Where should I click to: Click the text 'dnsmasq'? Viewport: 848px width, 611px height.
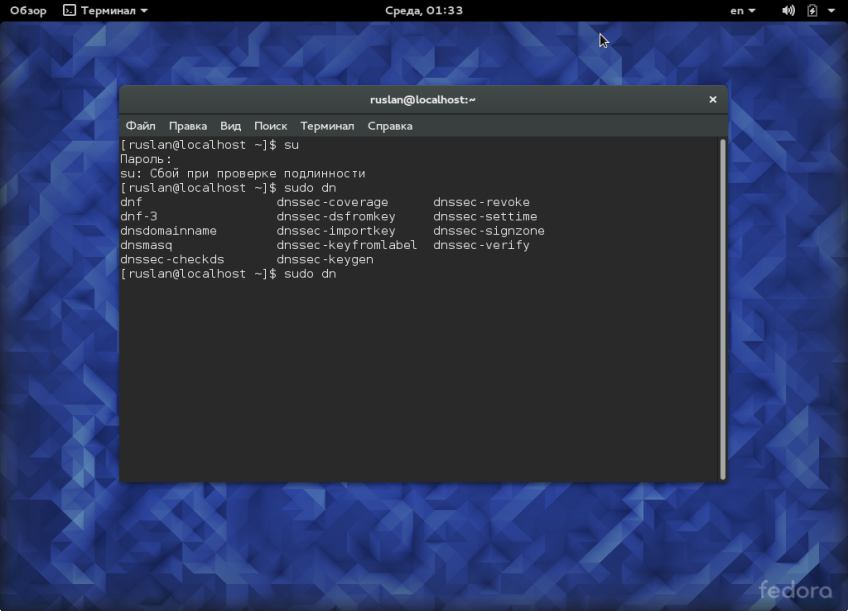(146, 245)
